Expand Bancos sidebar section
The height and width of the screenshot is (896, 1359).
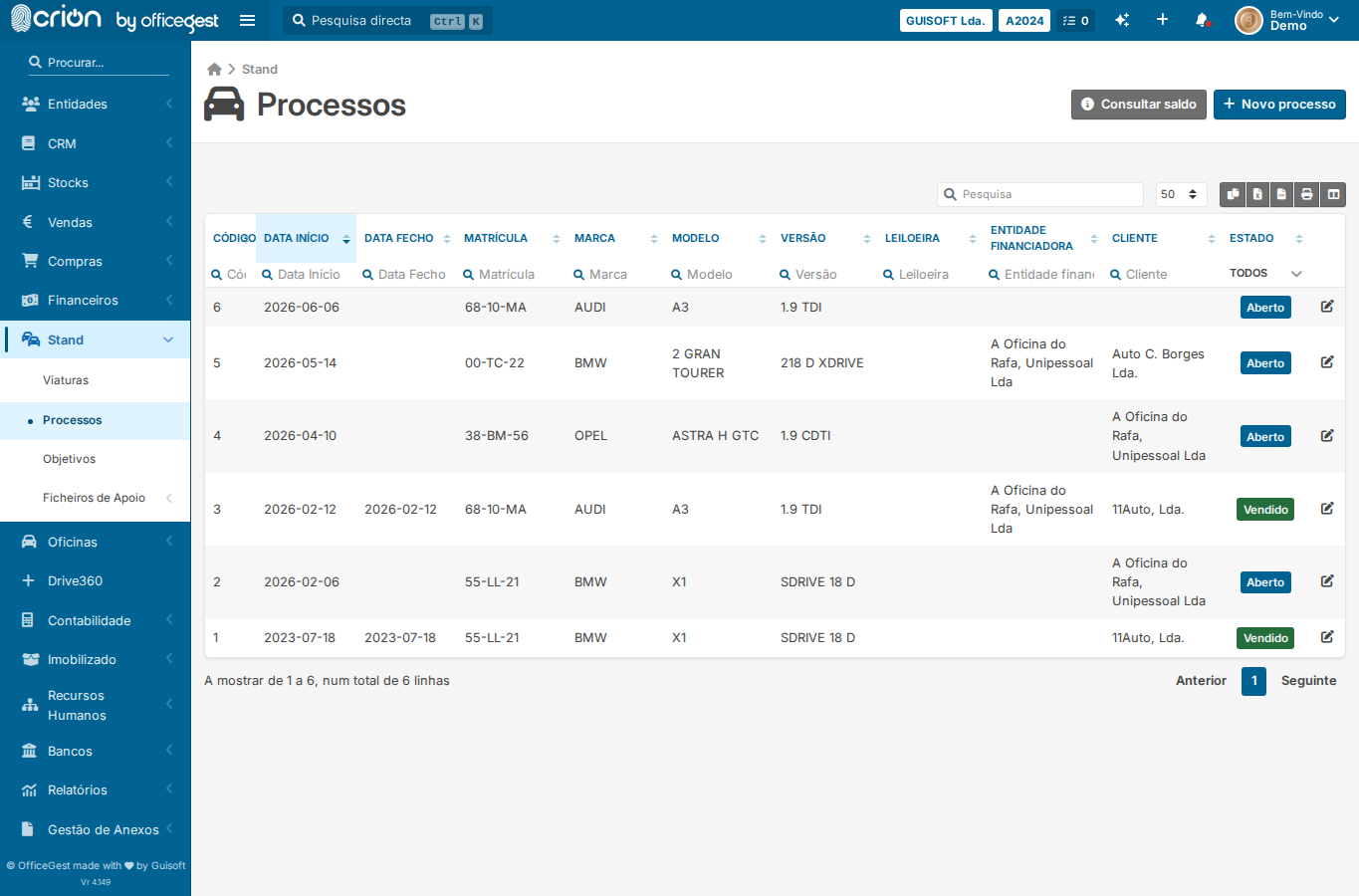click(96, 751)
